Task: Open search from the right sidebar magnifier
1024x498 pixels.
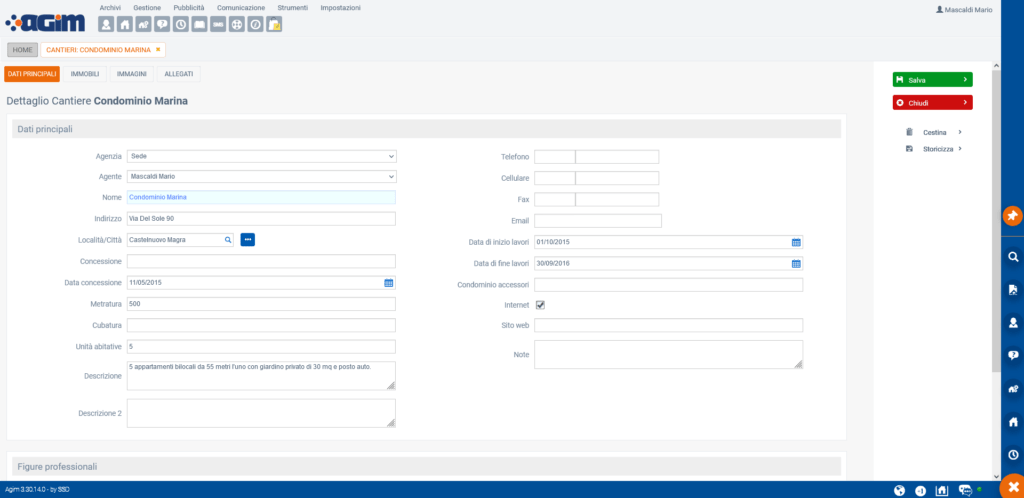Action: pos(1012,257)
